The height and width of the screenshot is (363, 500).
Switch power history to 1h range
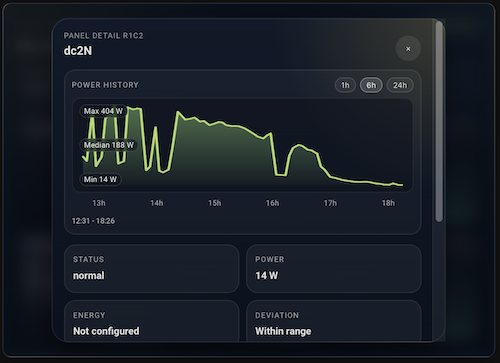coord(345,85)
